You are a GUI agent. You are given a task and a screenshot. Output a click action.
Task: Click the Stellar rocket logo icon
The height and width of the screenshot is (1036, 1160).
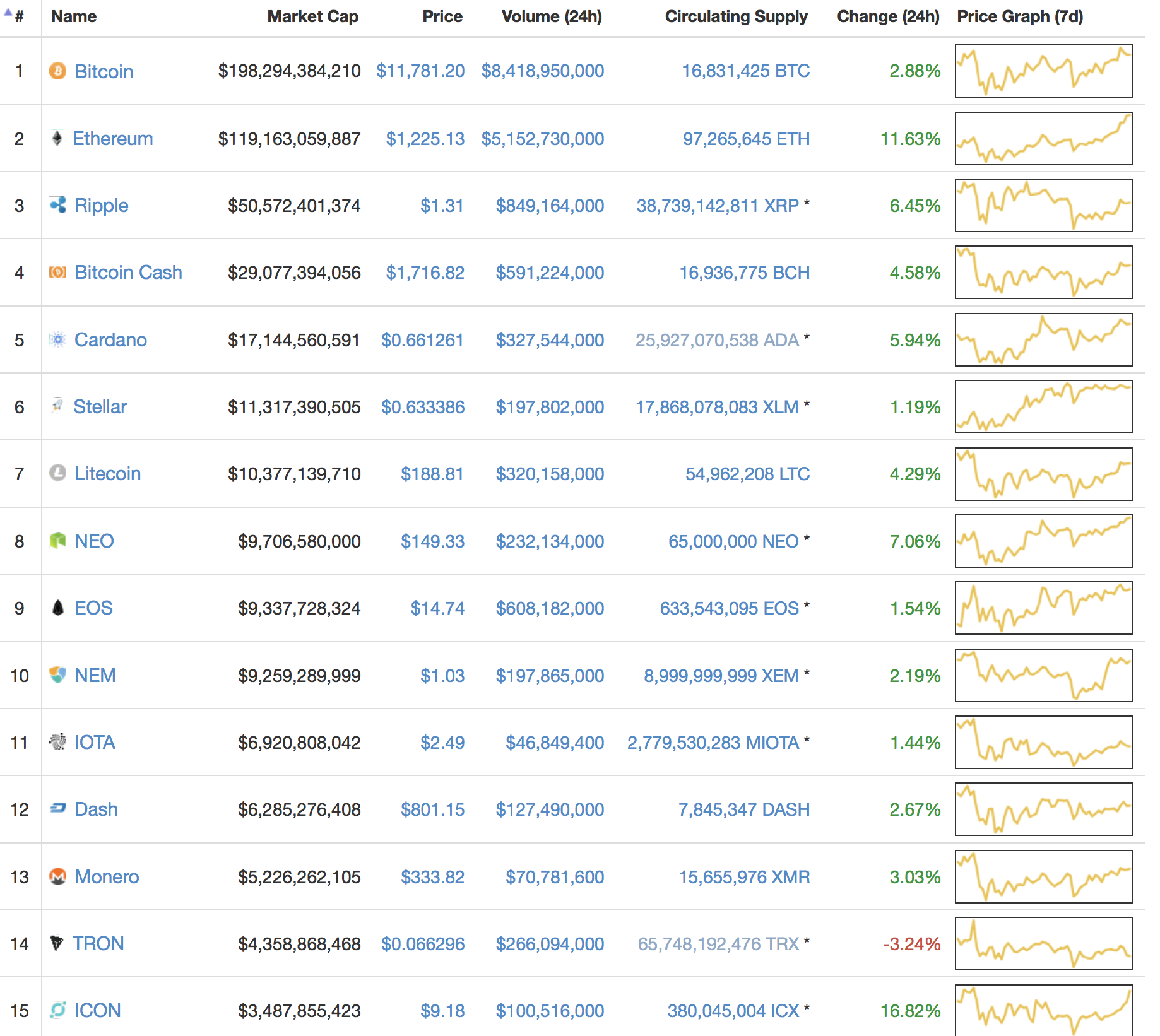[57, 406]
